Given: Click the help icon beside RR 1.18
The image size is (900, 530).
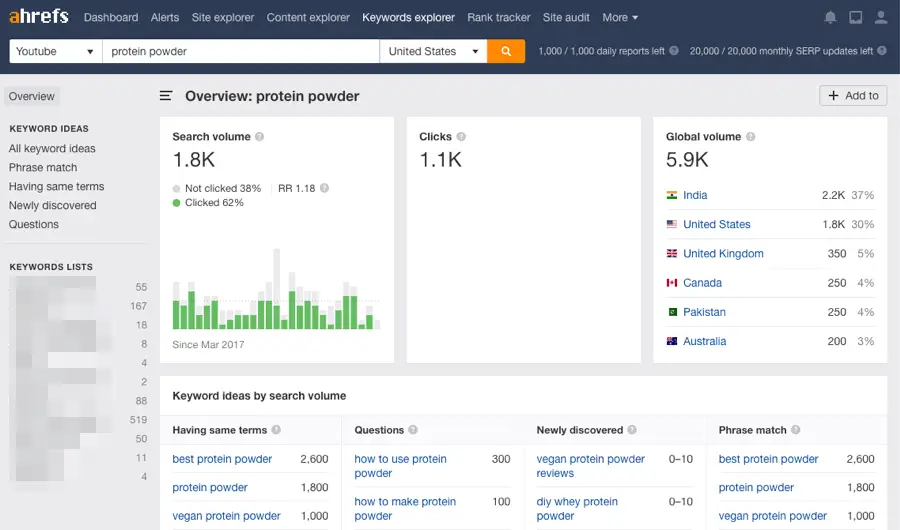Looking at the screenshot, I should pyautogui.click(x=324, y=188).
